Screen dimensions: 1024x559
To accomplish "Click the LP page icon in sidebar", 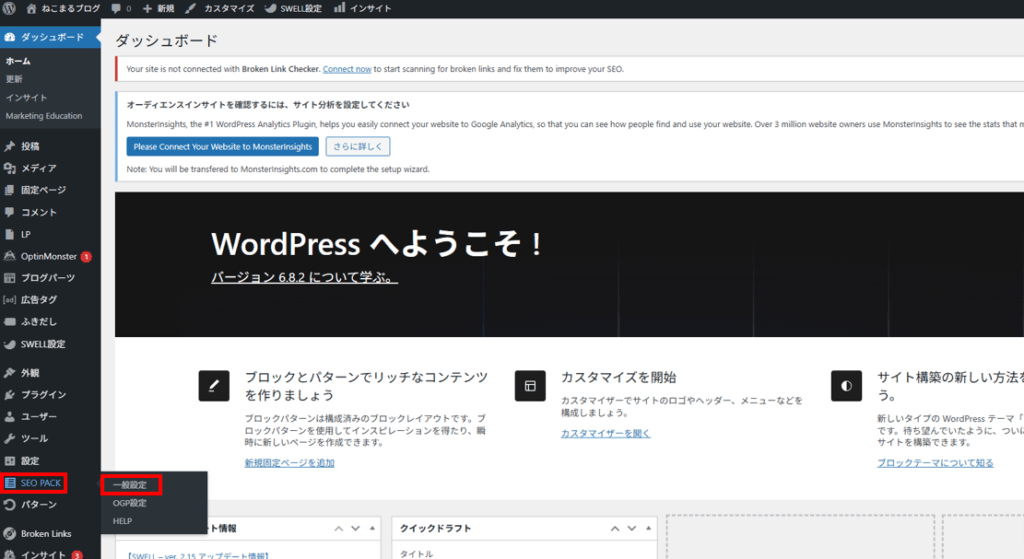I will click(x=10, y=234).
